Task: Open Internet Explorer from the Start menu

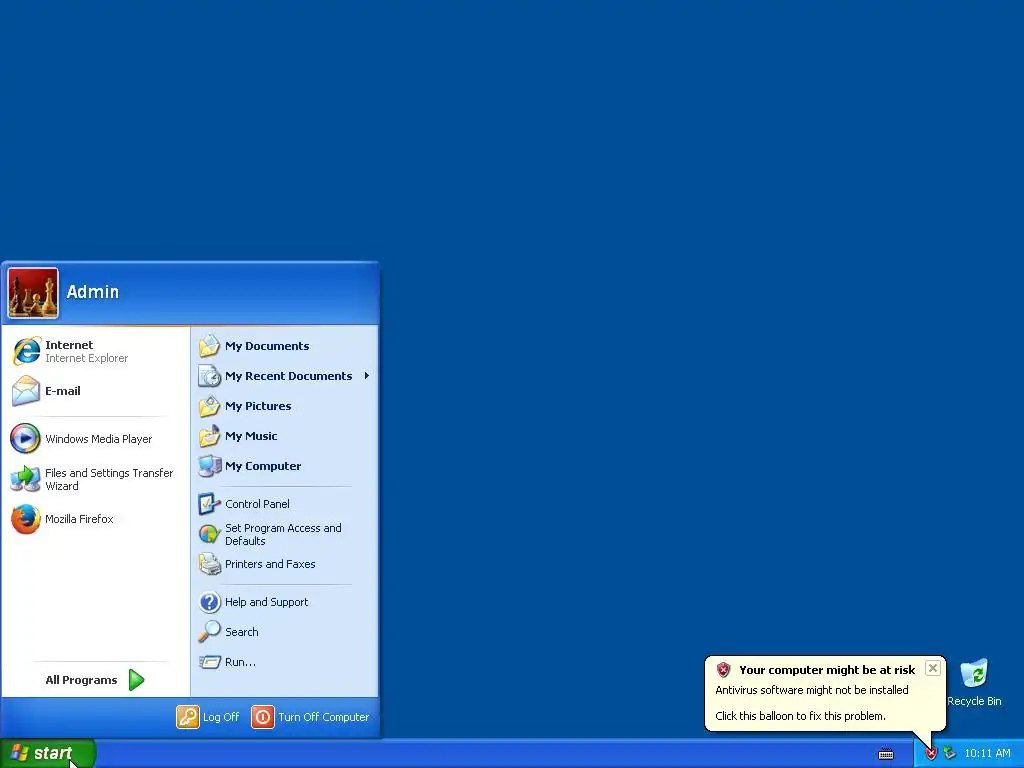Action: click(95, 351)
